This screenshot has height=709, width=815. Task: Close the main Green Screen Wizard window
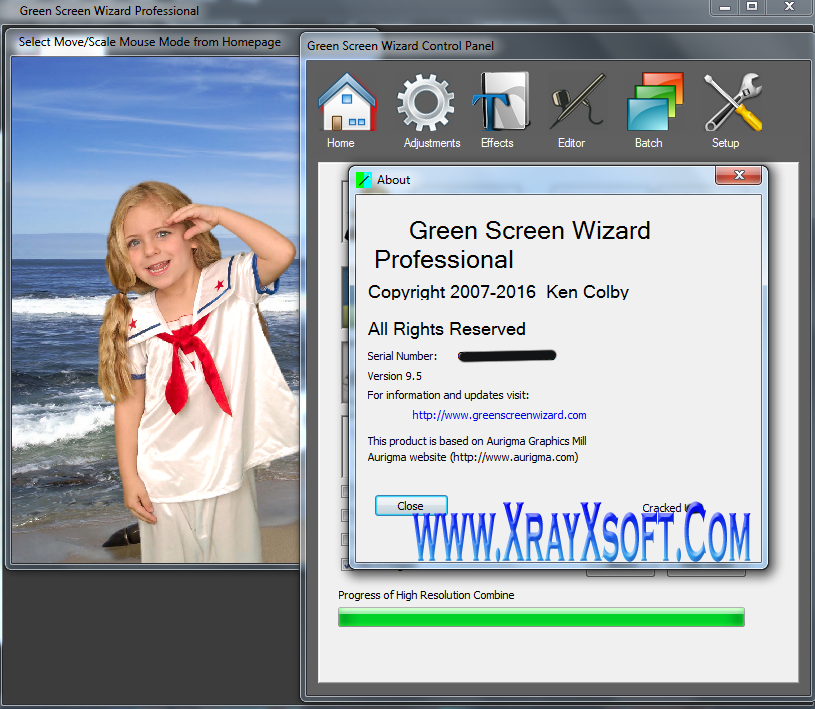point(789,7)
